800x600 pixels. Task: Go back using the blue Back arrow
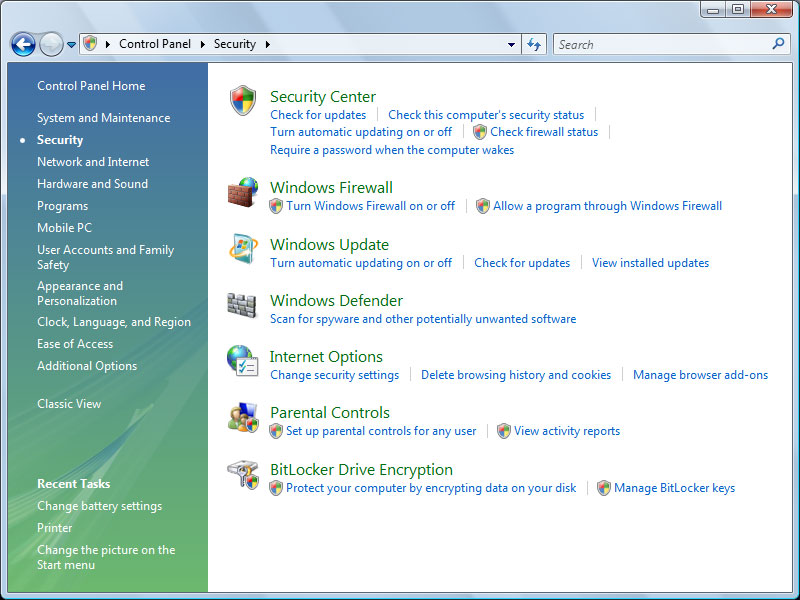(23, 44)
